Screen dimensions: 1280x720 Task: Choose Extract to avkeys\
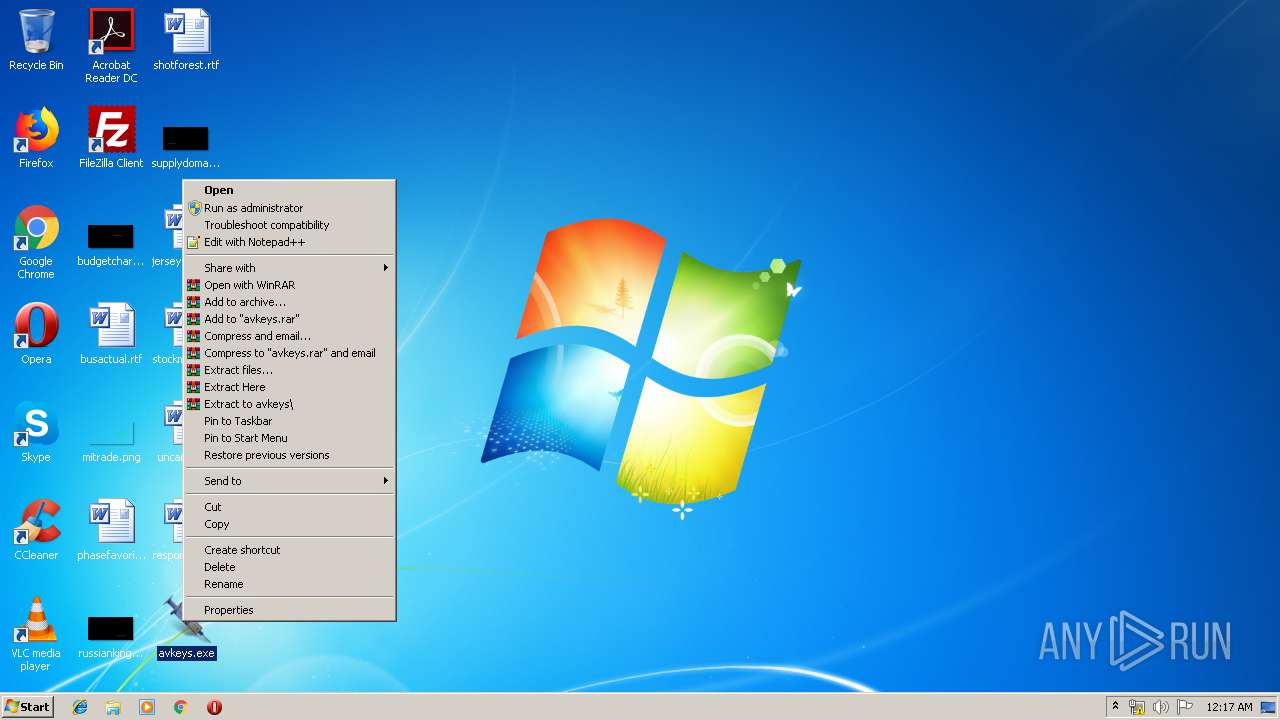pos(289,404)
